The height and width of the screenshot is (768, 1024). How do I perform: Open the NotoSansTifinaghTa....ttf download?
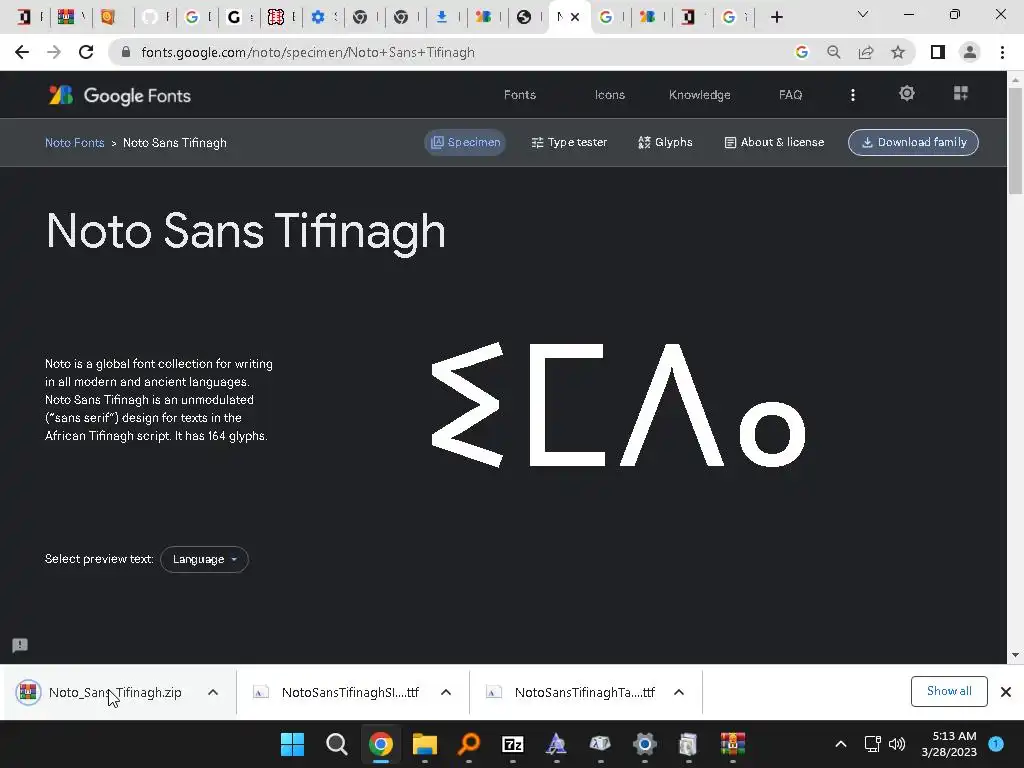571,692
